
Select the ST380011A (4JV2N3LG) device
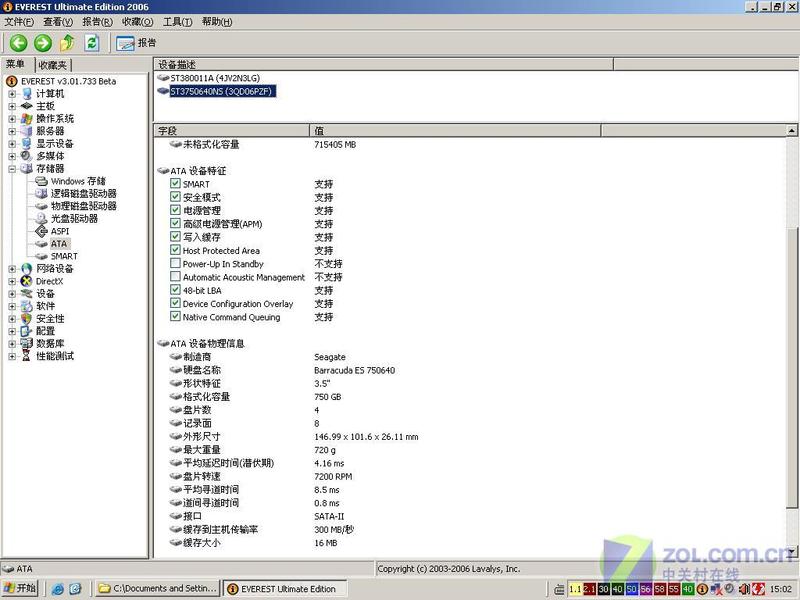tap(215, 78)
